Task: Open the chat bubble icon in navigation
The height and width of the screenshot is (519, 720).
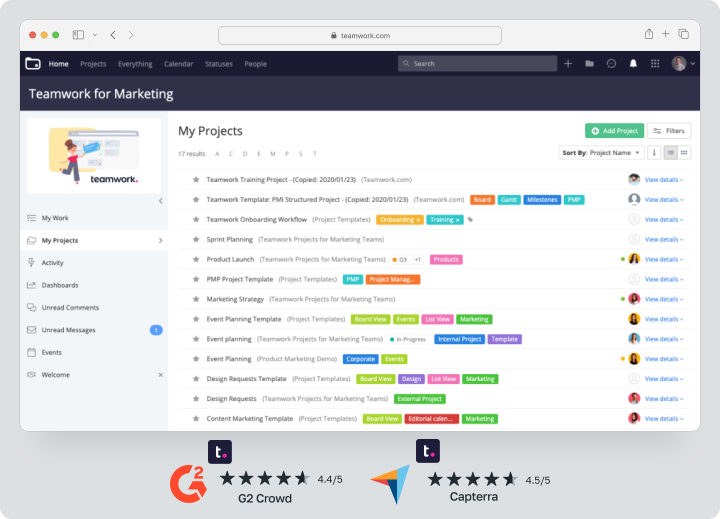Action: [x=611, y=63]
